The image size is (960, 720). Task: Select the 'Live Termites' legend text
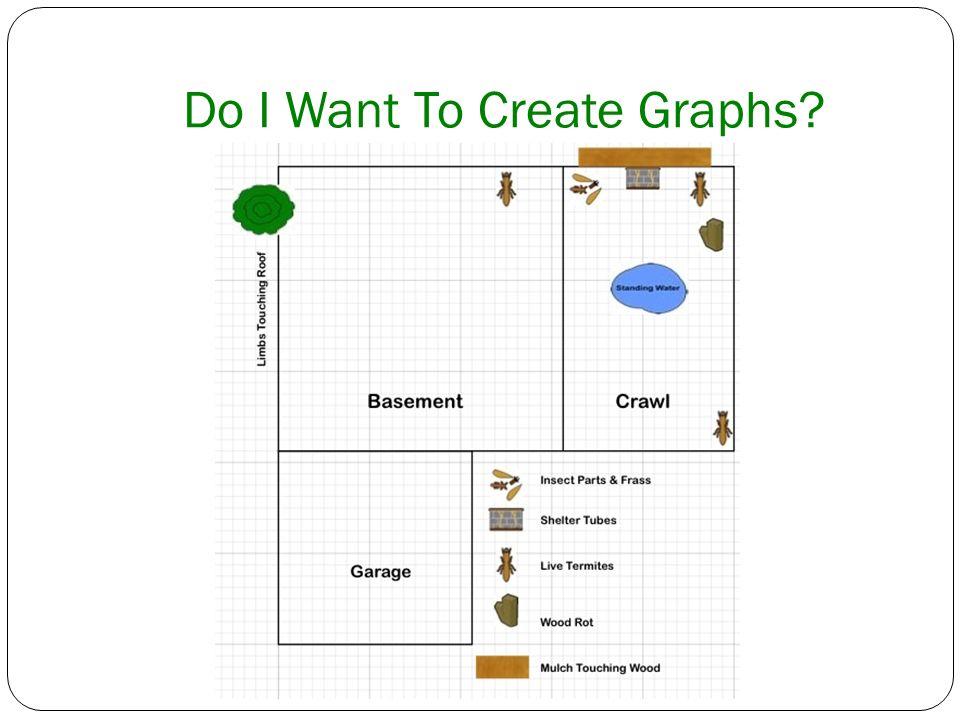coord(577,566)
